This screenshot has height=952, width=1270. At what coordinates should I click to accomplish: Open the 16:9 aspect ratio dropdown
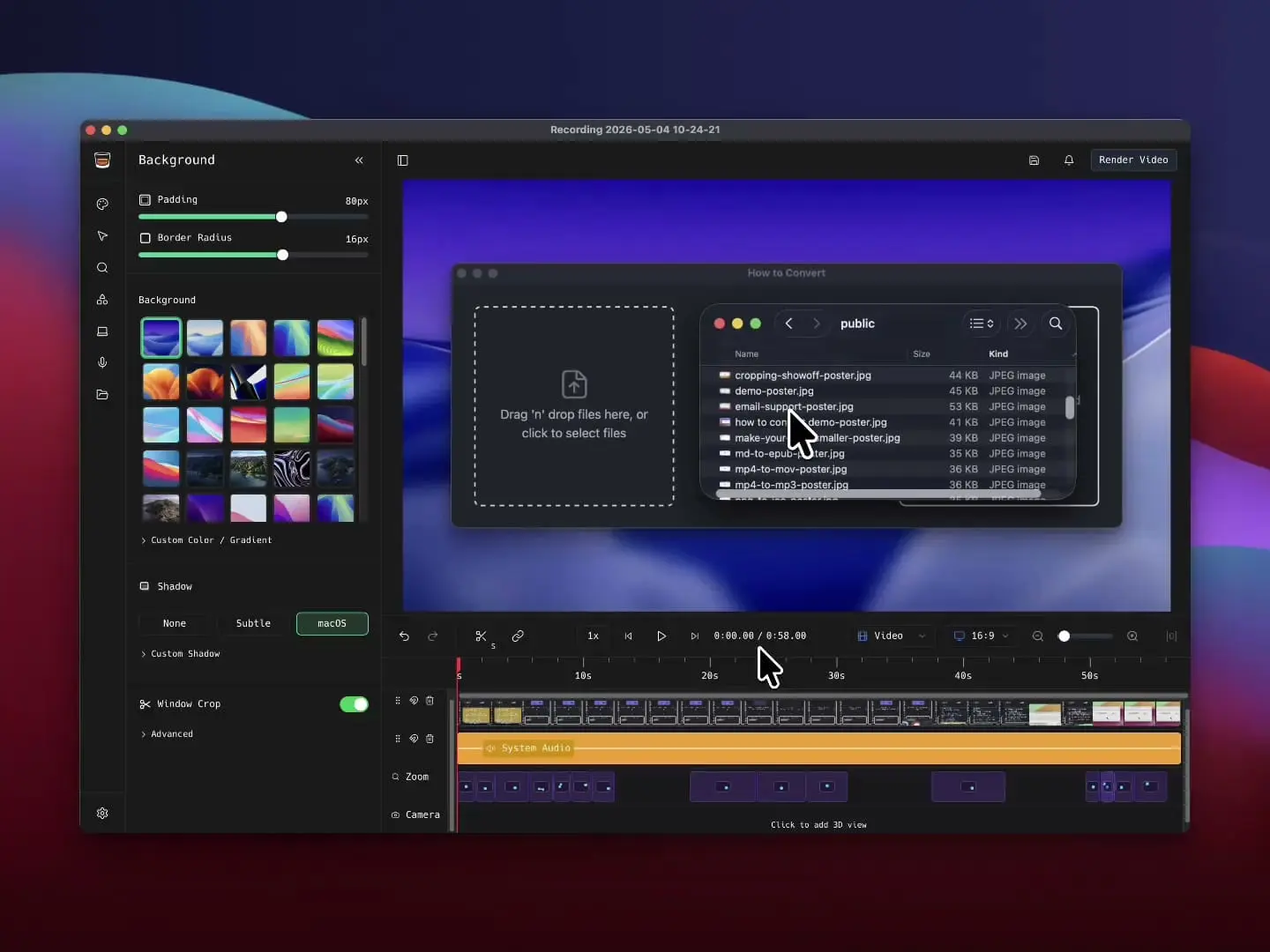pos(981,636)
